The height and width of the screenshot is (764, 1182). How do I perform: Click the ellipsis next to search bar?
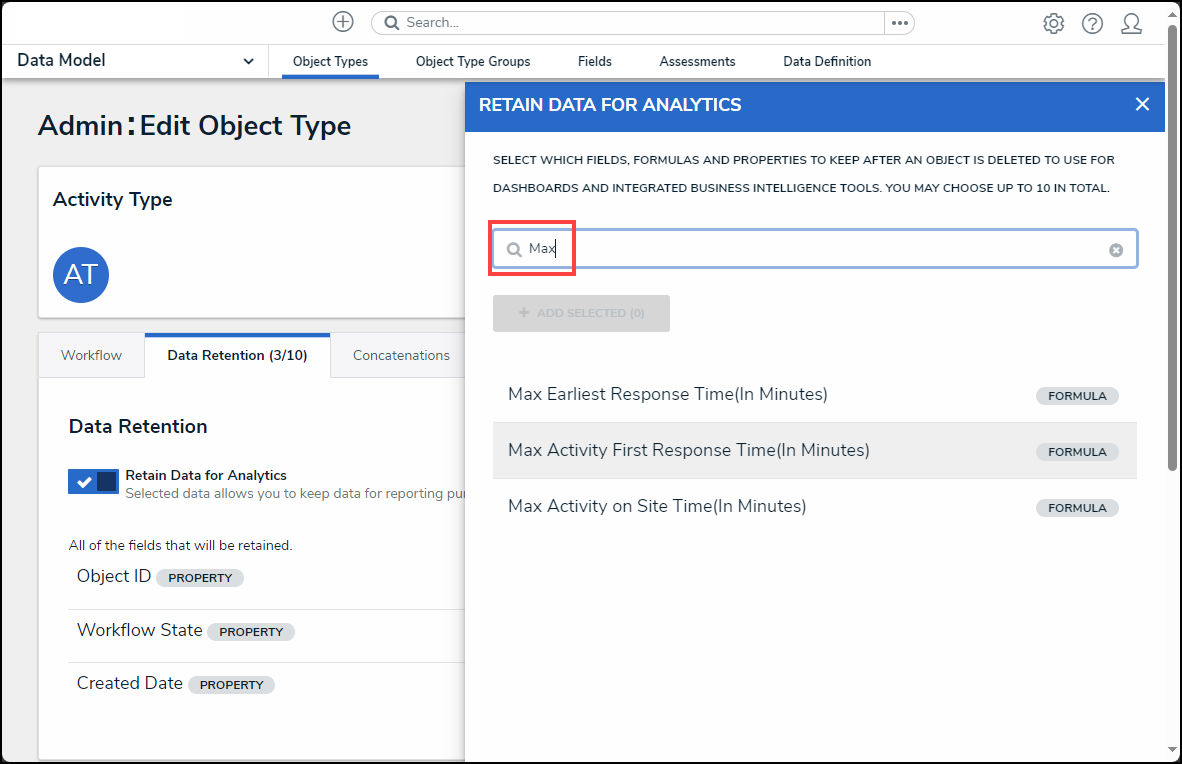[899, 23]
